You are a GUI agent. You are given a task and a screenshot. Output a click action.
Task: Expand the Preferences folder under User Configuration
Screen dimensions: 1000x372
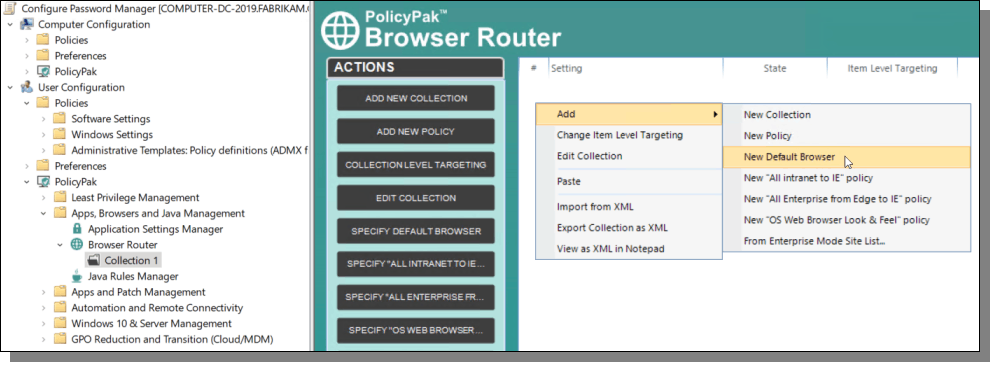coord(27,166)
